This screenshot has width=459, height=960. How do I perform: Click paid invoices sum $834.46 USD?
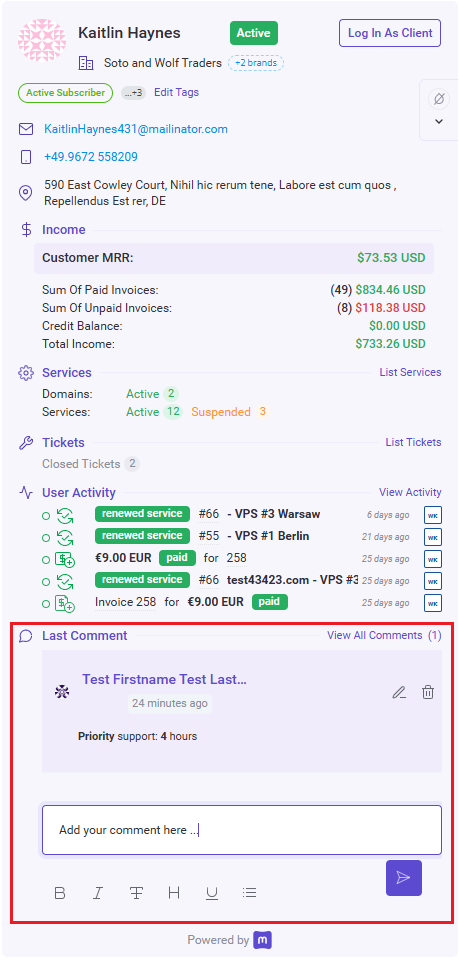(x=390, y=290)
